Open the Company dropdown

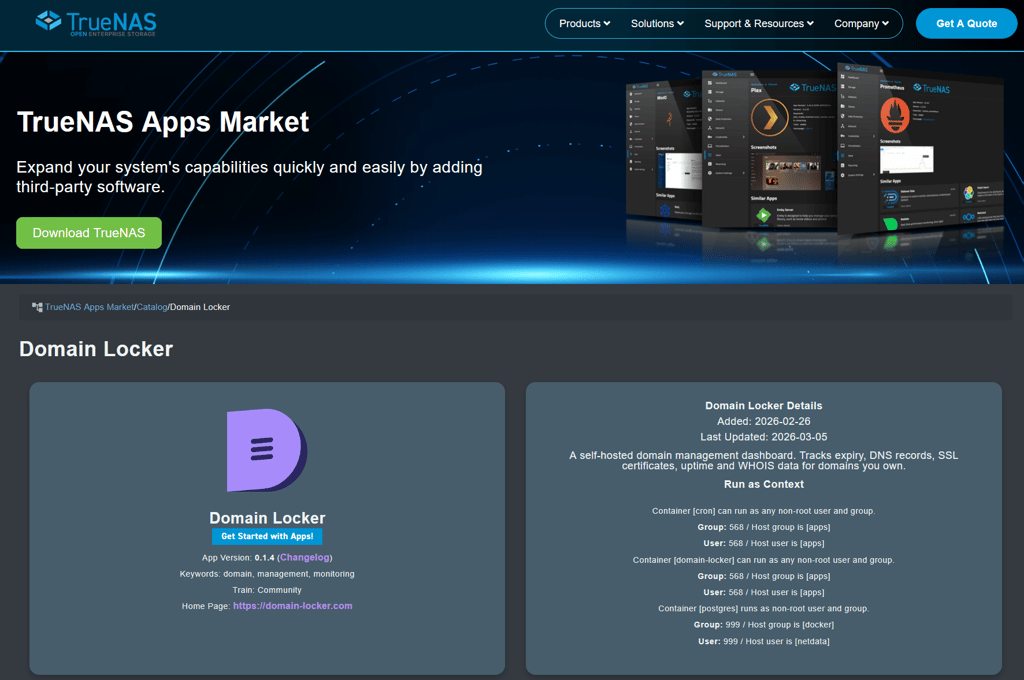coord(860,23)
